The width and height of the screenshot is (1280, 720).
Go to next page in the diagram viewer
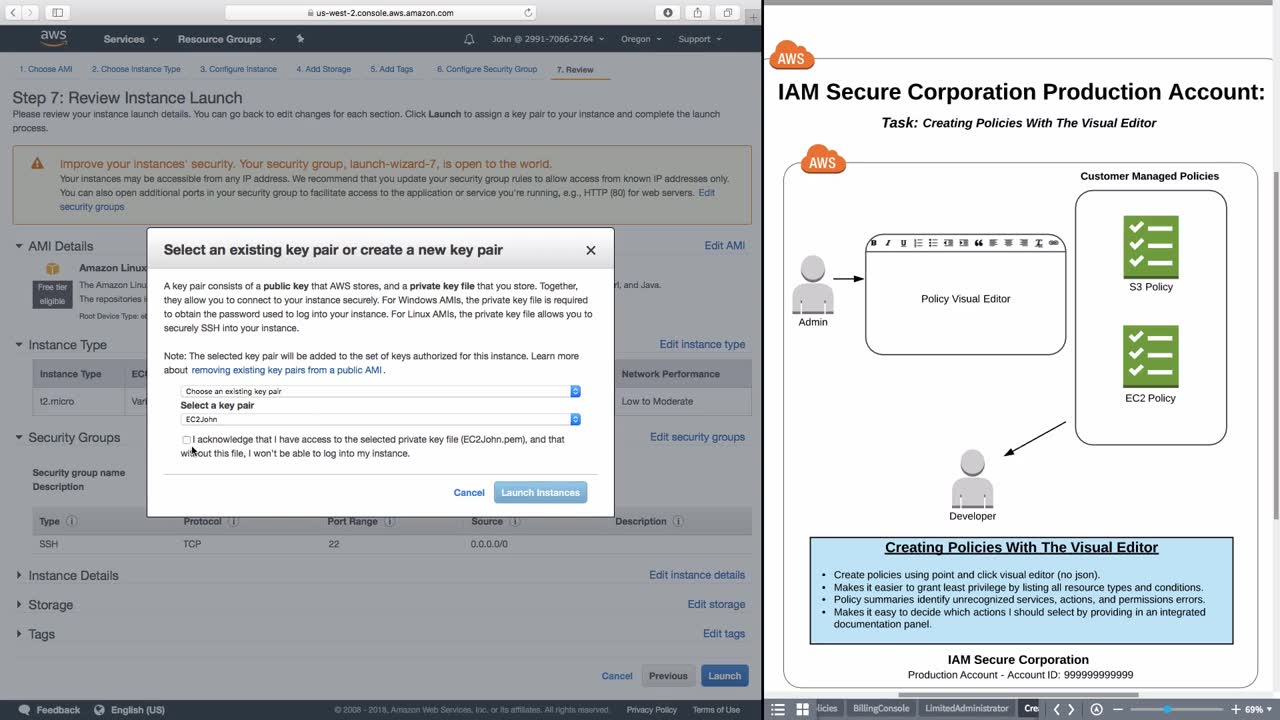tap(1071, 709)
